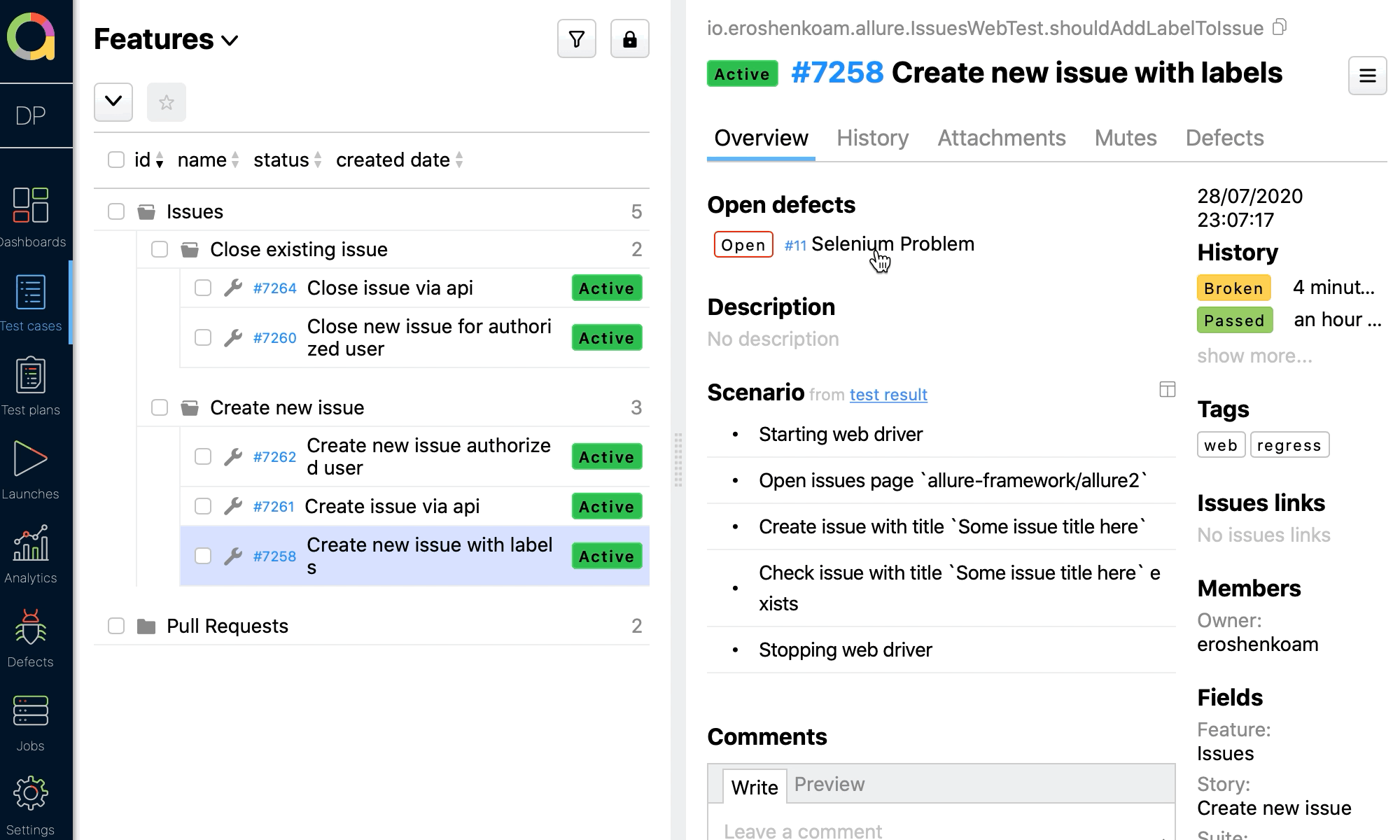Switch to the History tab
The image size is (1400, 840).
click(x=872, y=138)
